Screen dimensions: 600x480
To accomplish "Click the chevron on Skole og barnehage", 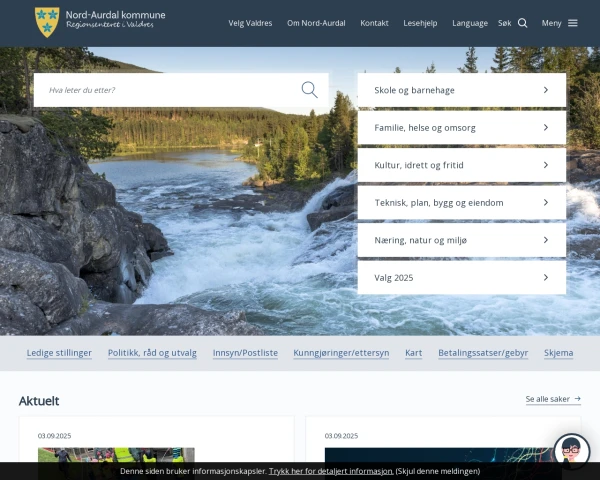I will [546, 90].
